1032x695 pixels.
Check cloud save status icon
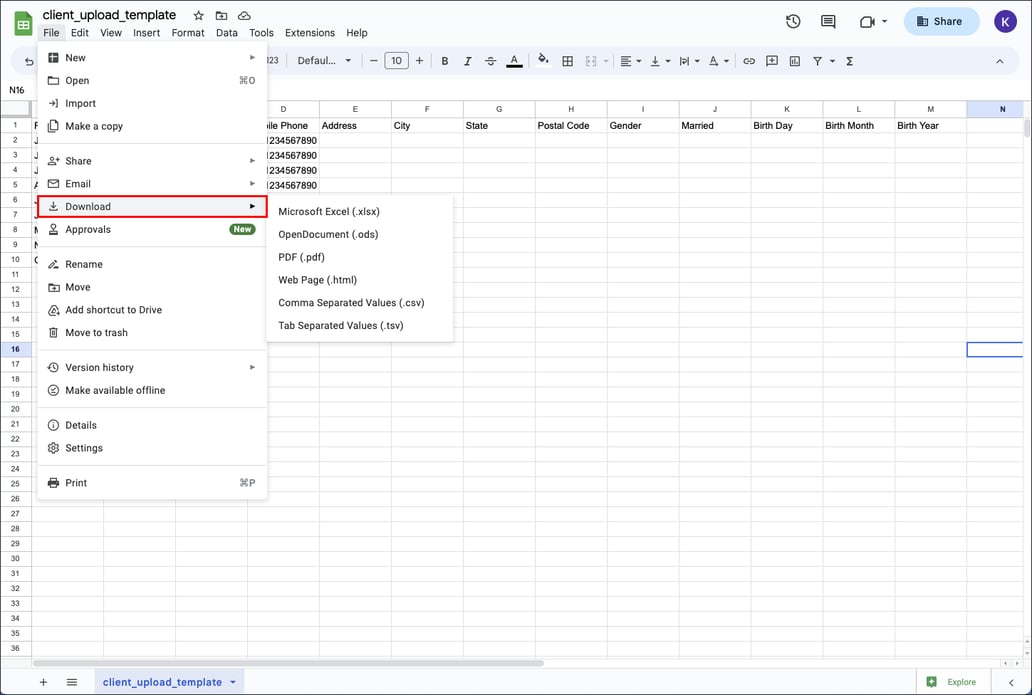[x=244, y=15]
